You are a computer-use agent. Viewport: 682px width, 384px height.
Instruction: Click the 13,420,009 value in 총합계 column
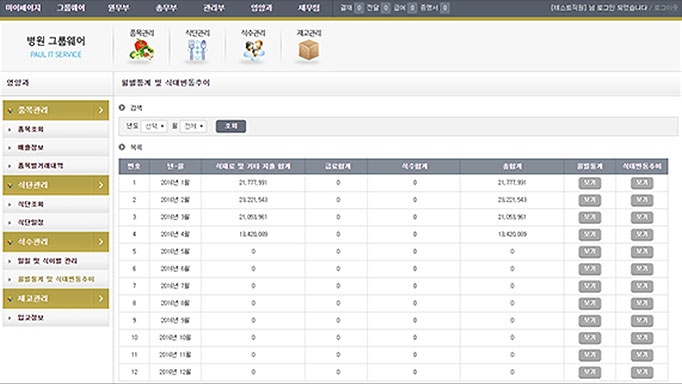(512, 234)
